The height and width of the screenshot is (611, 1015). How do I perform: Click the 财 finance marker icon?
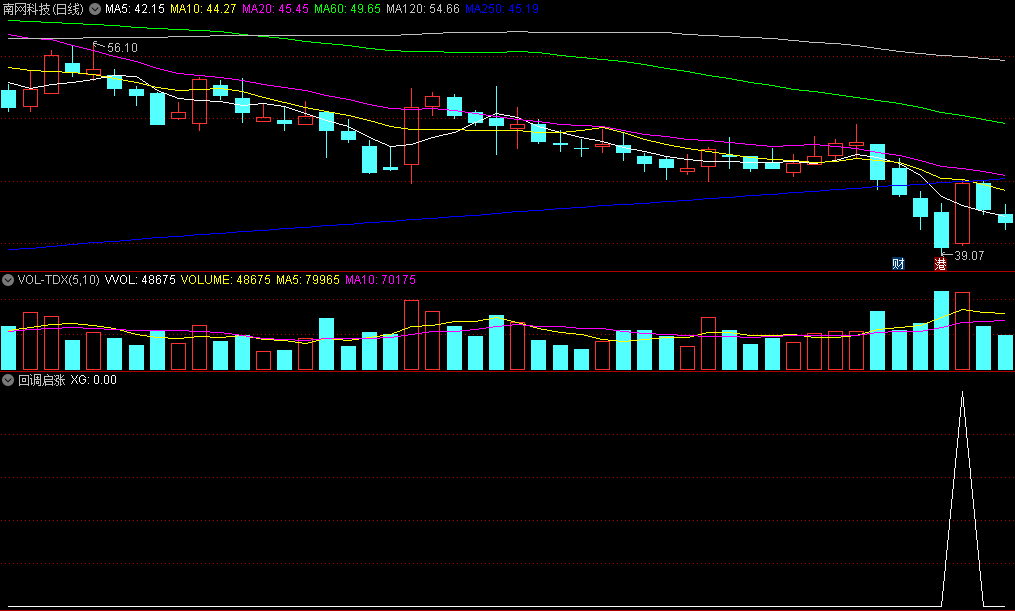click(898, 263)
